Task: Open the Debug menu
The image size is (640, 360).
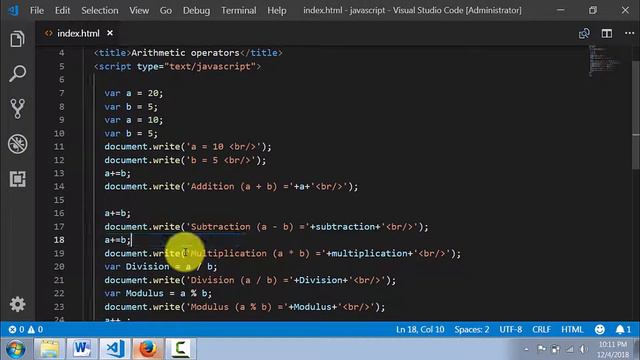Action: [x=196, y=10]
